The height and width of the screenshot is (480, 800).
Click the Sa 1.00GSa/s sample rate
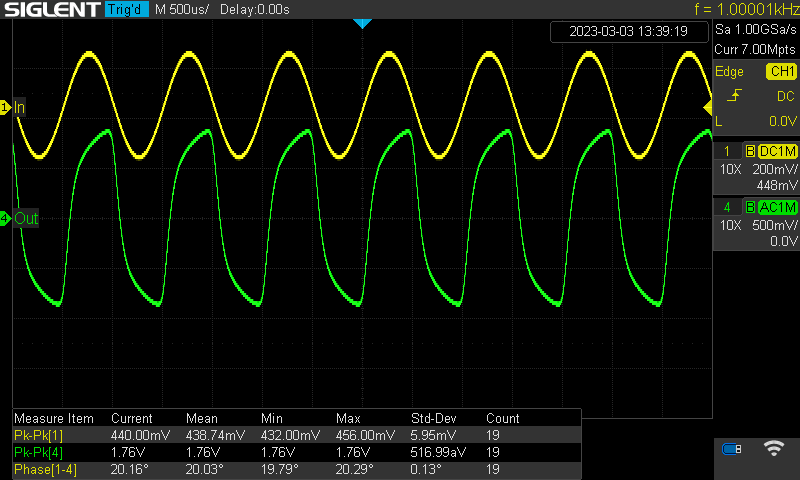click(755, 31)
